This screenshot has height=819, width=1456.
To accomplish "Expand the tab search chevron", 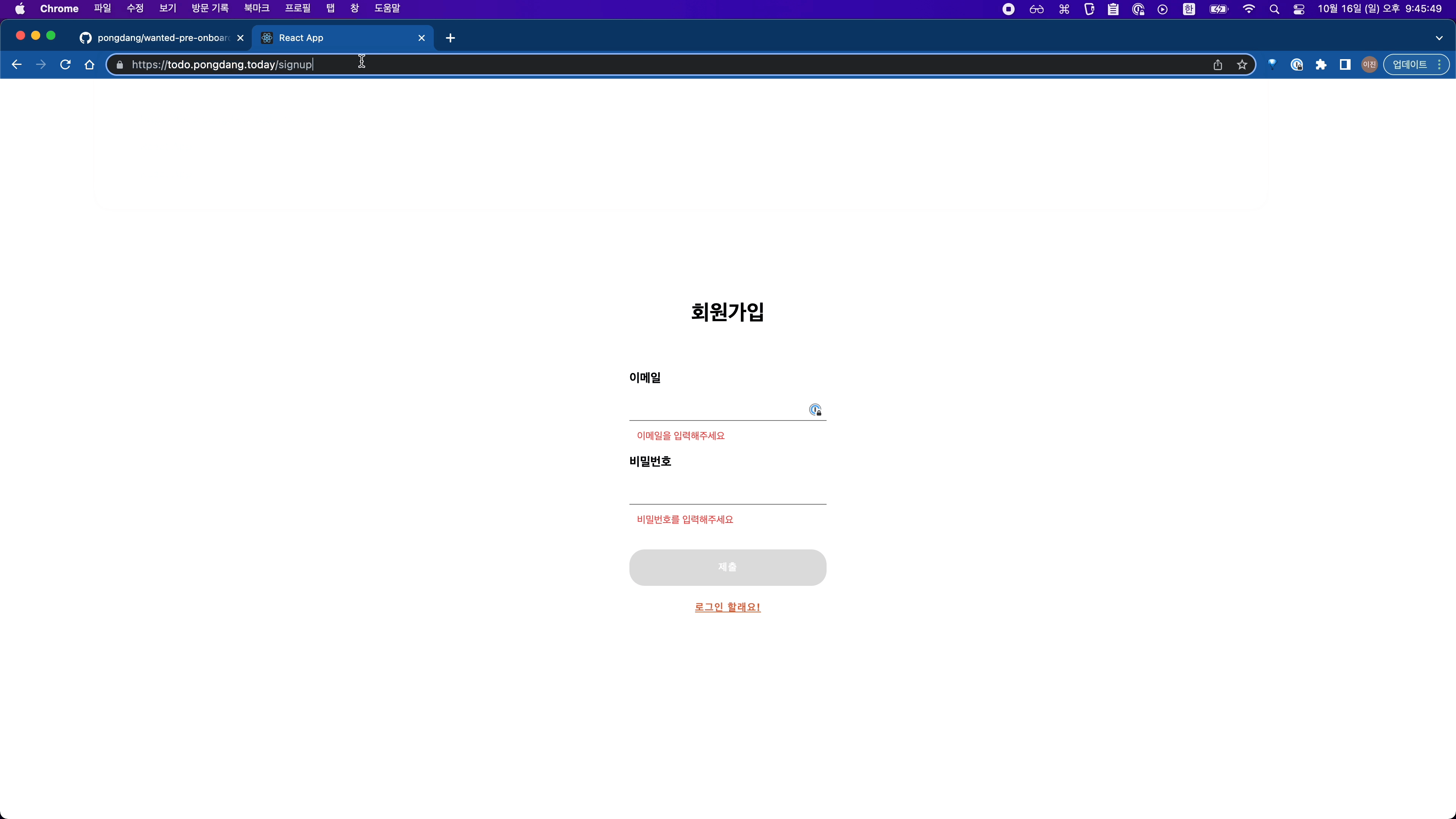I will (x=1439, y=38).
